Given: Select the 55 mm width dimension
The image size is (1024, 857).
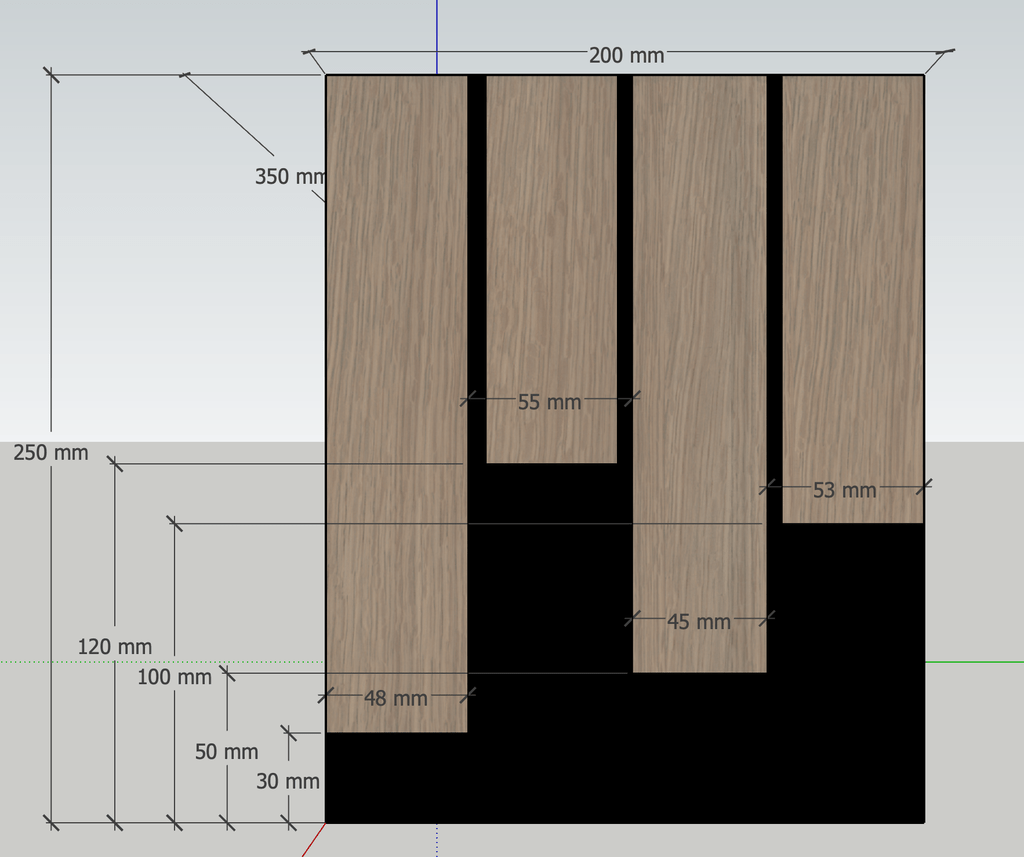Looking at the screenshot, I should [549, 402].
